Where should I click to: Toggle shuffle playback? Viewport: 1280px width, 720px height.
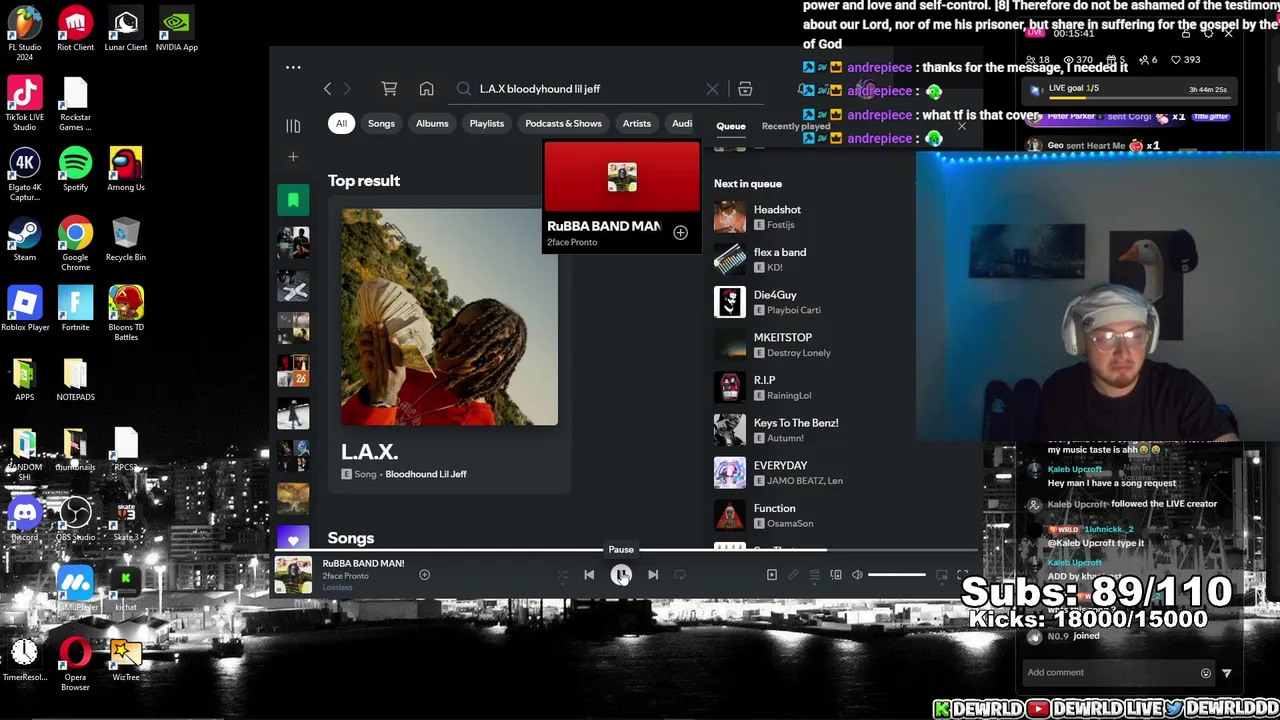click(x=562, y=575)
